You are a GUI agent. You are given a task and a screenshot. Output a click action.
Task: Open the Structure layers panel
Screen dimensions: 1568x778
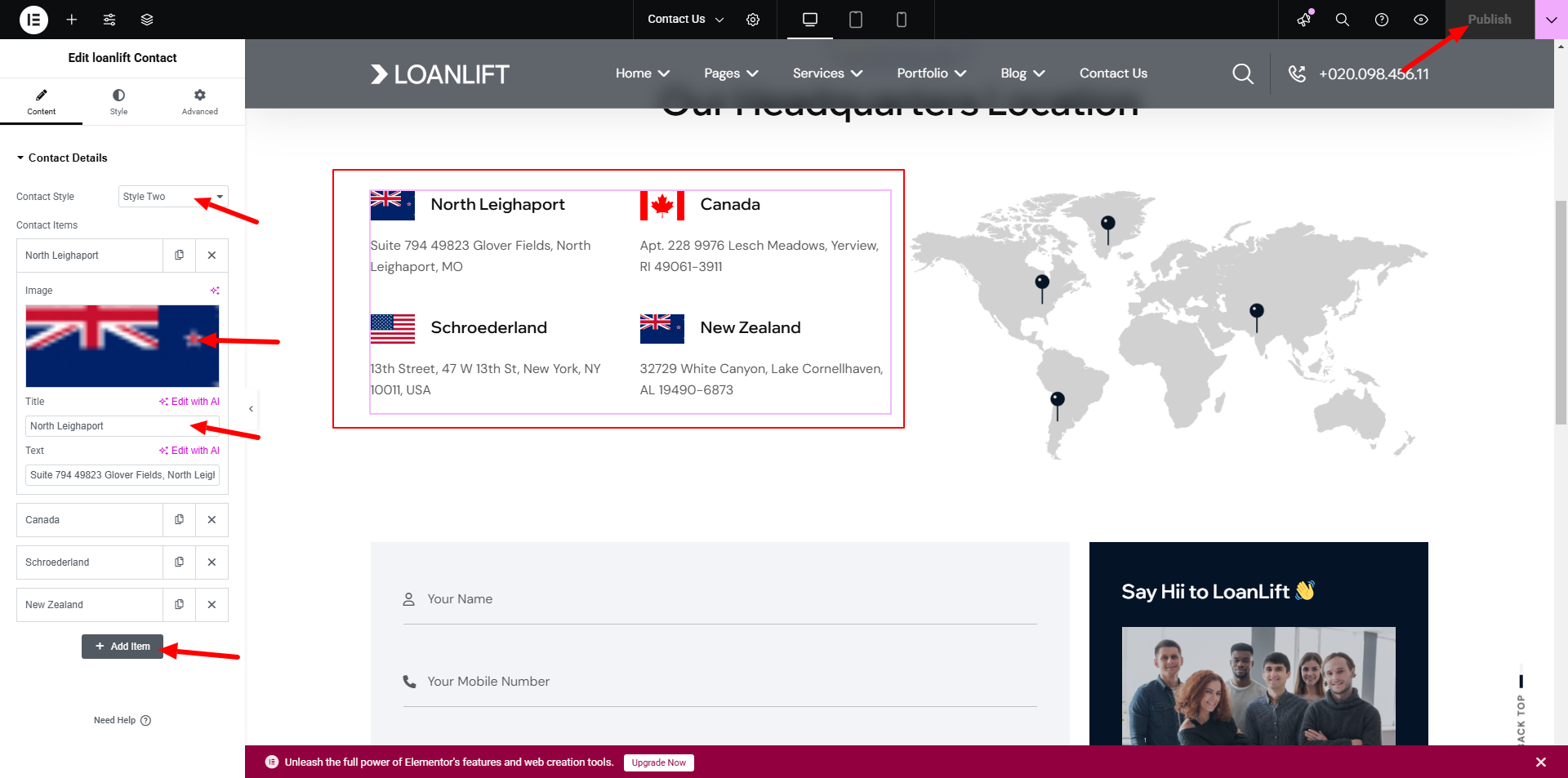pos(147,20)
